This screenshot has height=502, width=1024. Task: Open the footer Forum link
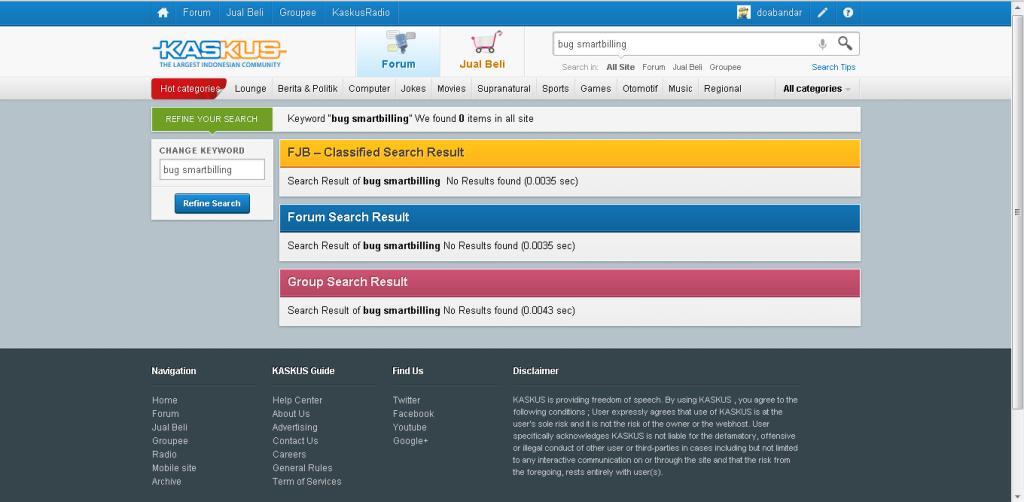coord(165,414)
